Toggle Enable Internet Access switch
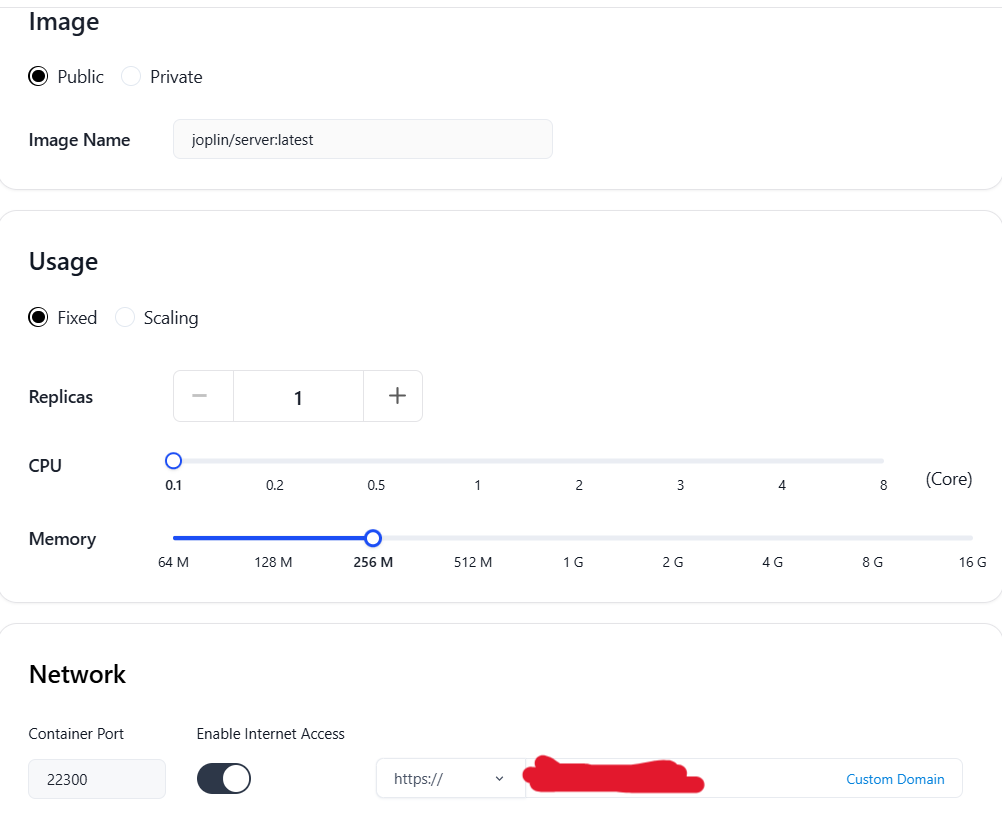This screenshot has height=822, width=1002. click(x=224, y=779)
